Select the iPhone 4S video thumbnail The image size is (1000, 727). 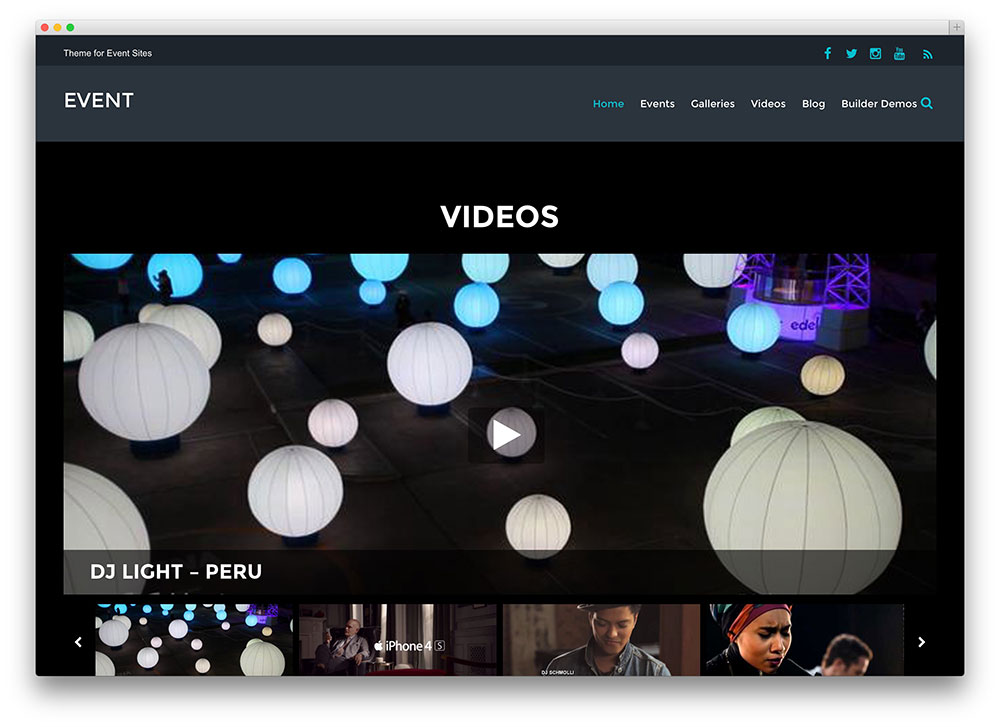[397, 640]
